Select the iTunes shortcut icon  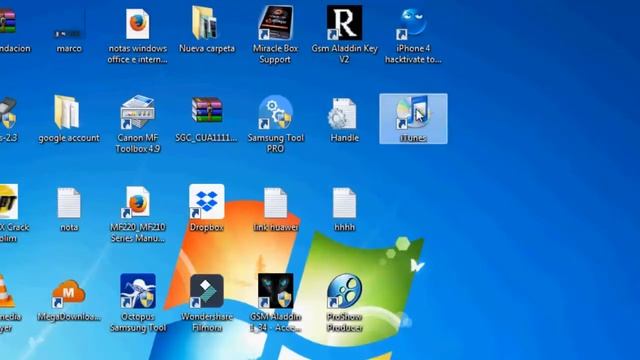point(413,118)
